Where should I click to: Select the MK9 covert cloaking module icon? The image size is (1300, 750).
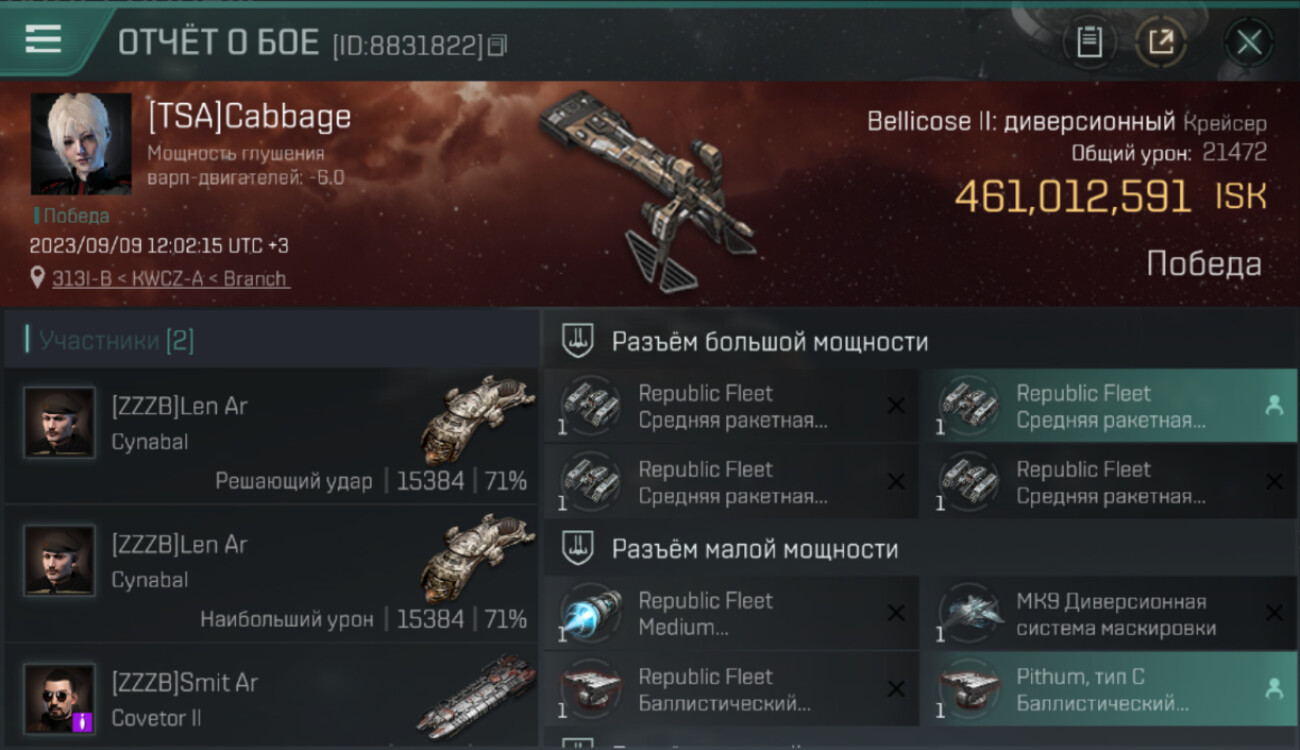click(970, 613)
